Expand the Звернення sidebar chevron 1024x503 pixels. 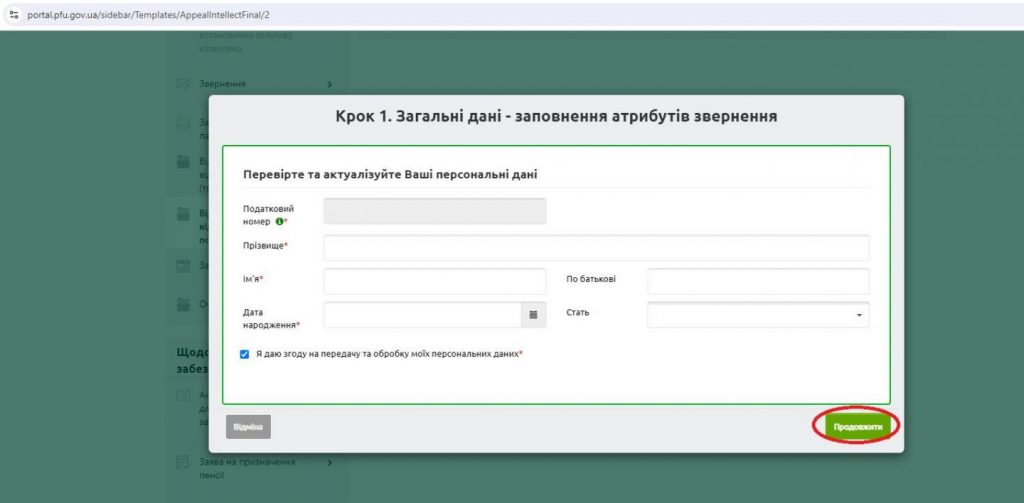[x=329, y=85]
